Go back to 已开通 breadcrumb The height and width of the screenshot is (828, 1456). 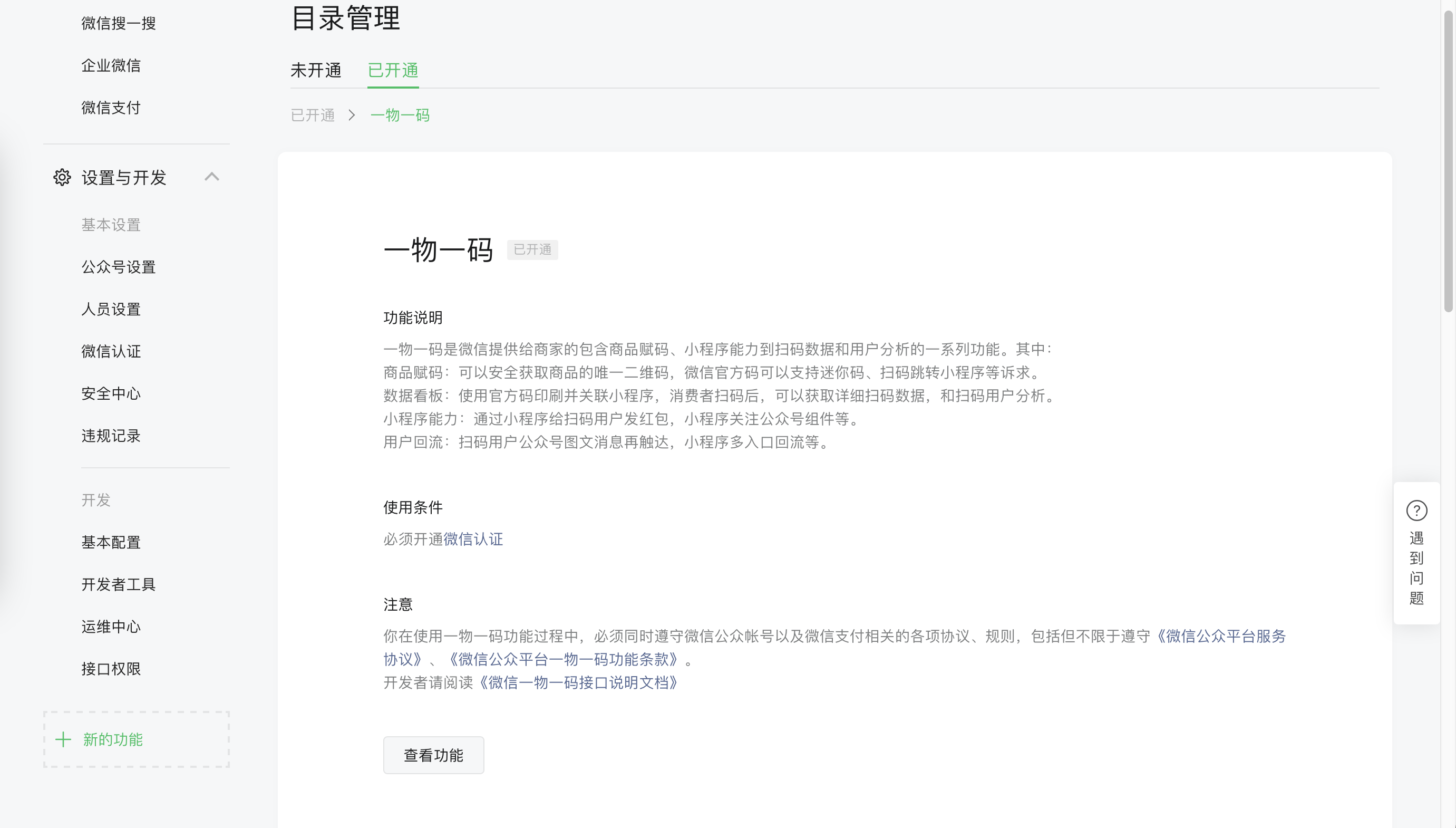313,115
